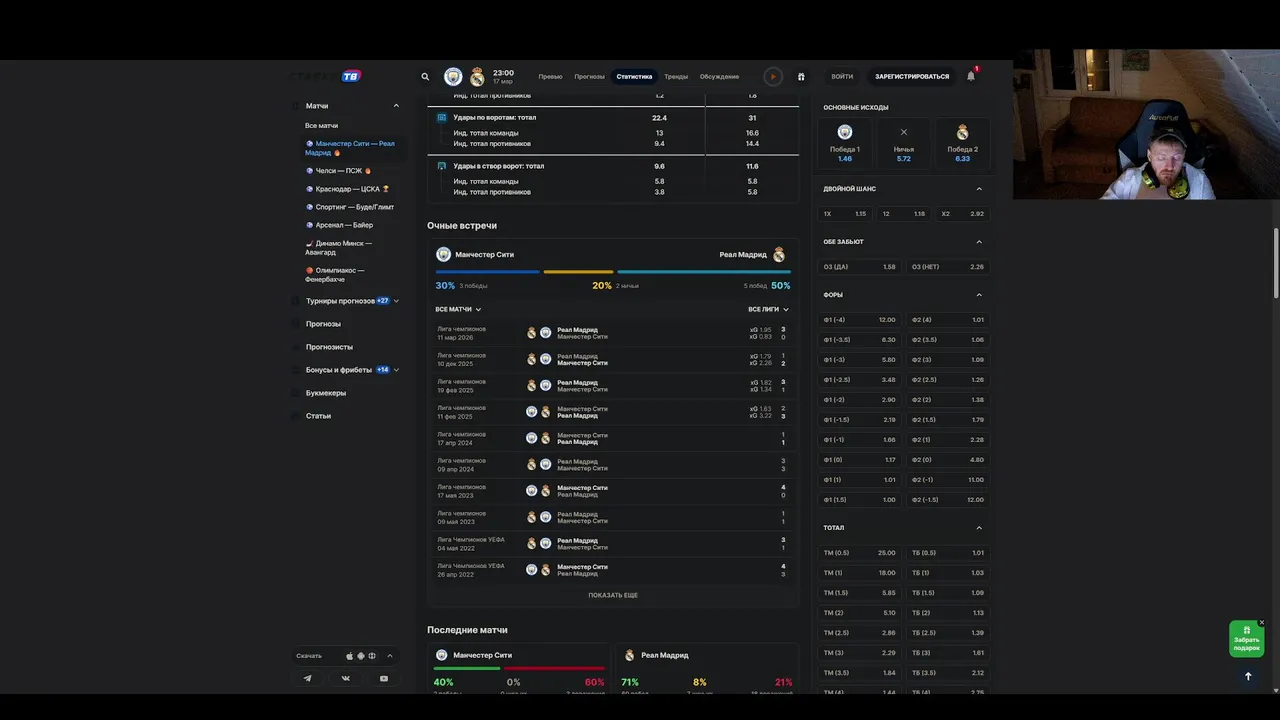Click the draw X icon in Основные исходы

point(904,132)
